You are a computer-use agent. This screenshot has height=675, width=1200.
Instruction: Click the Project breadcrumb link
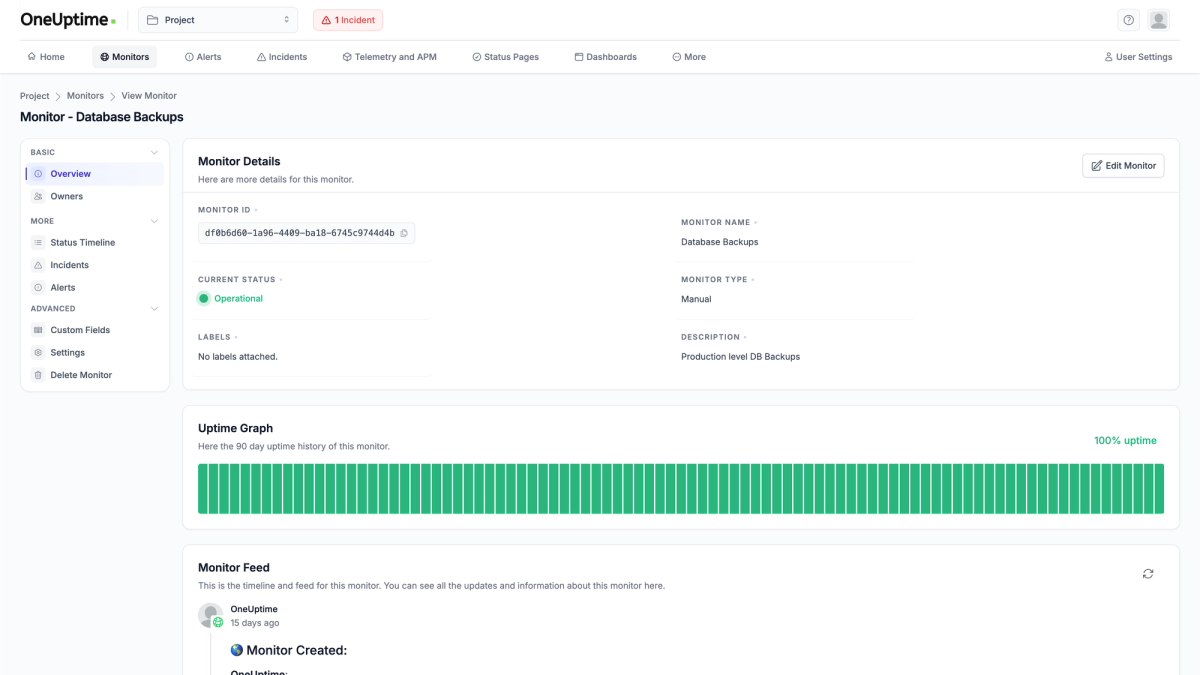tap(35, 96)
